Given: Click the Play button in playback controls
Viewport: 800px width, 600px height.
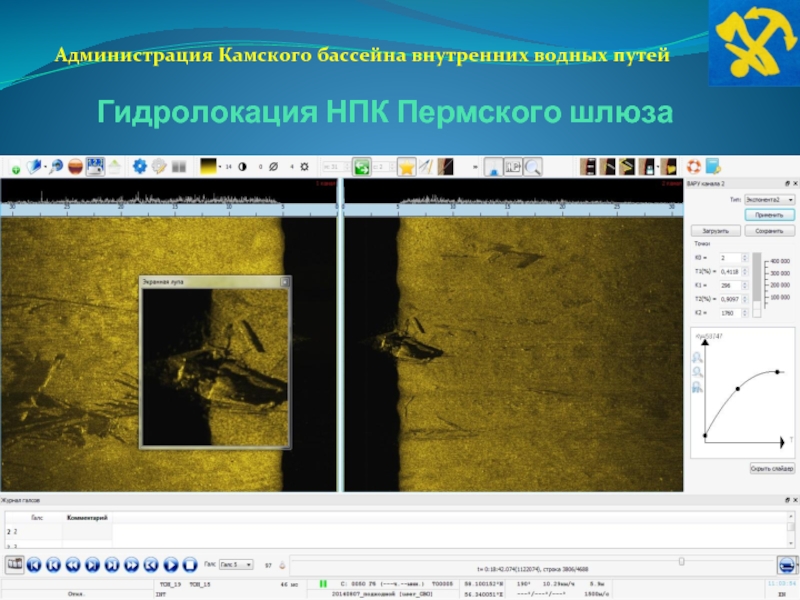Looking at the screenshot, I should click(x=170, y=565).
